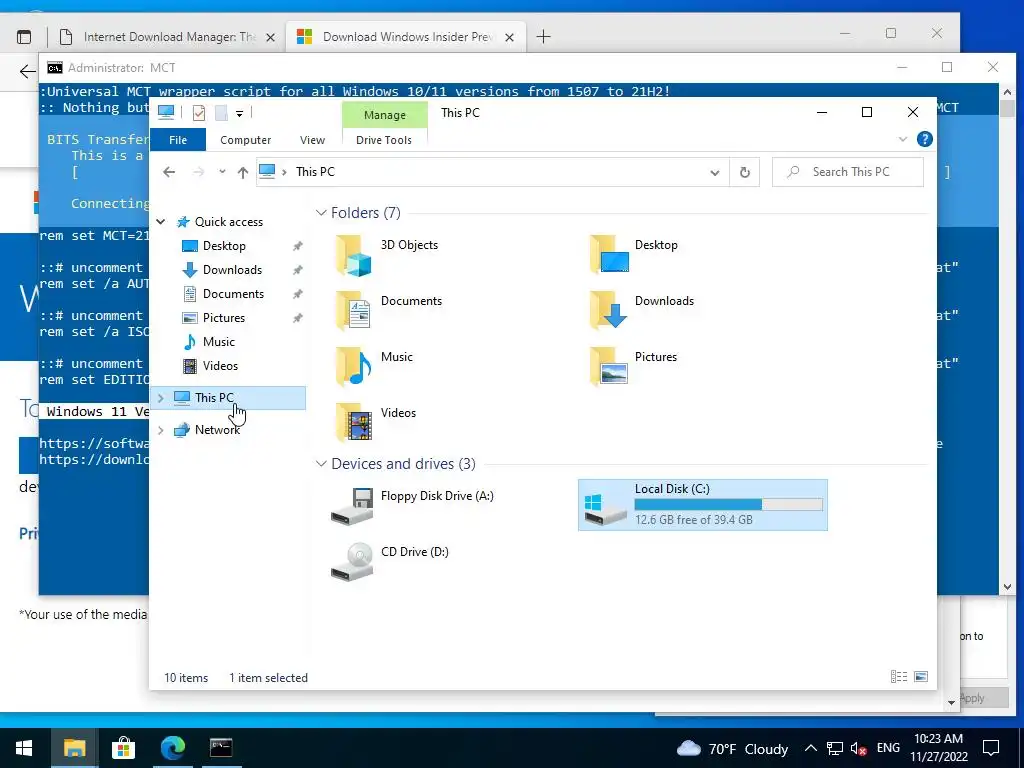Customize Quick Access Toolbar dropdown
This screenshot has width=1024, height=768.
[240, 114]
